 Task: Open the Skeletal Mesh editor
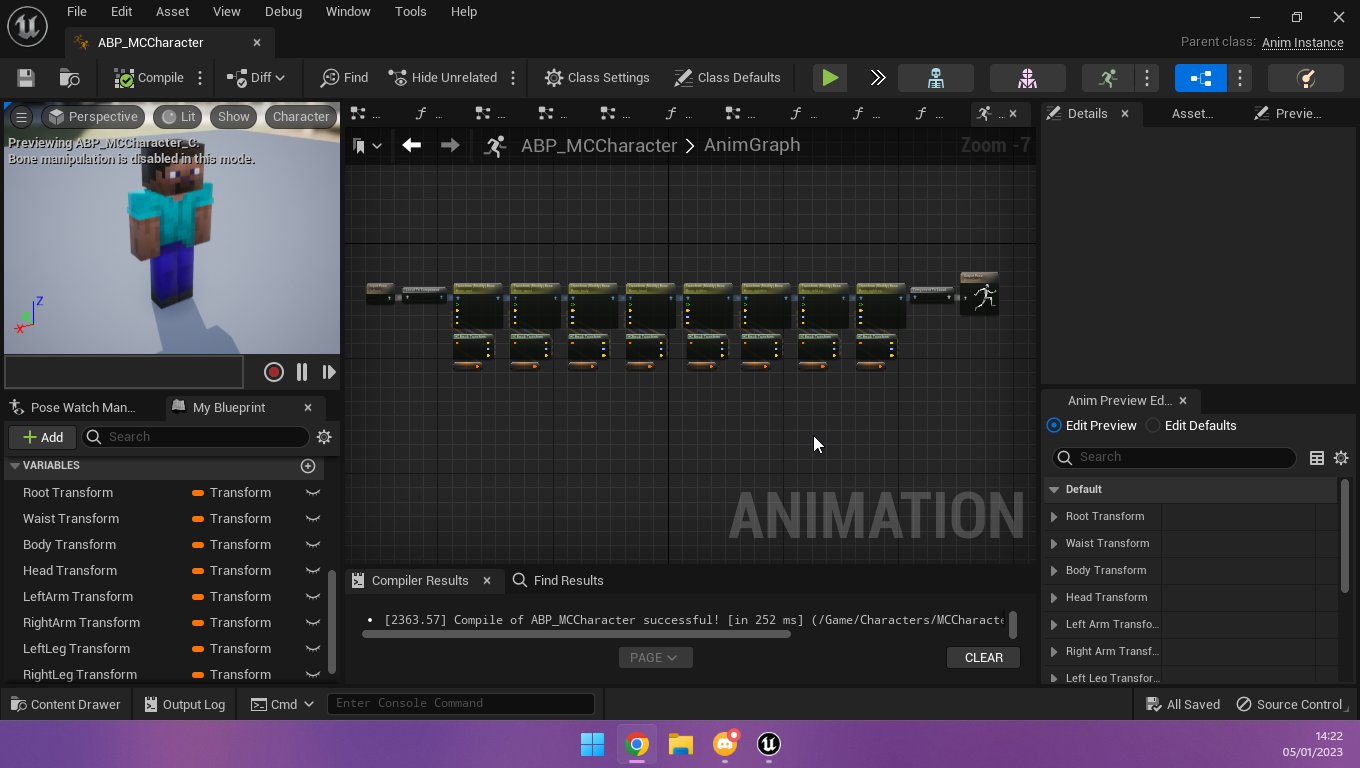coord(1027,77)
